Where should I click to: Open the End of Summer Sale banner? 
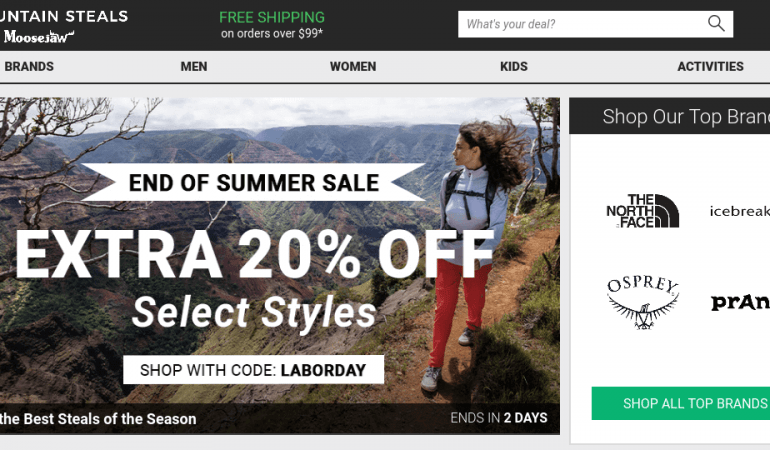click(254, 182)
